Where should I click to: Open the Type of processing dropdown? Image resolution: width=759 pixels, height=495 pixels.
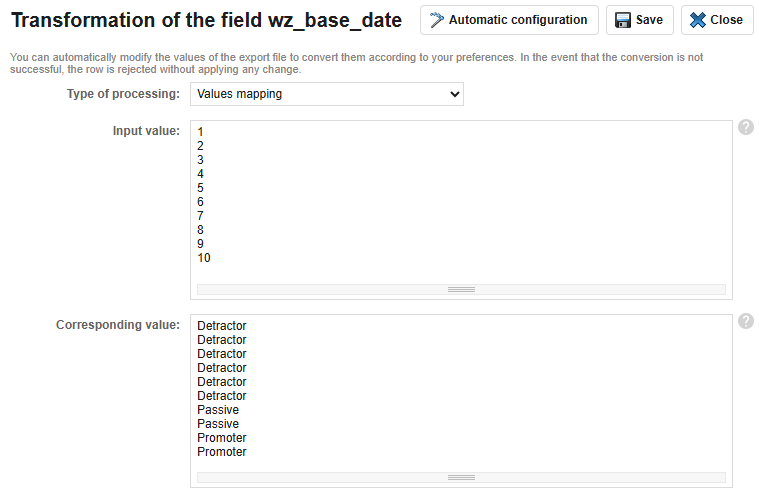(x=326, y=94)
